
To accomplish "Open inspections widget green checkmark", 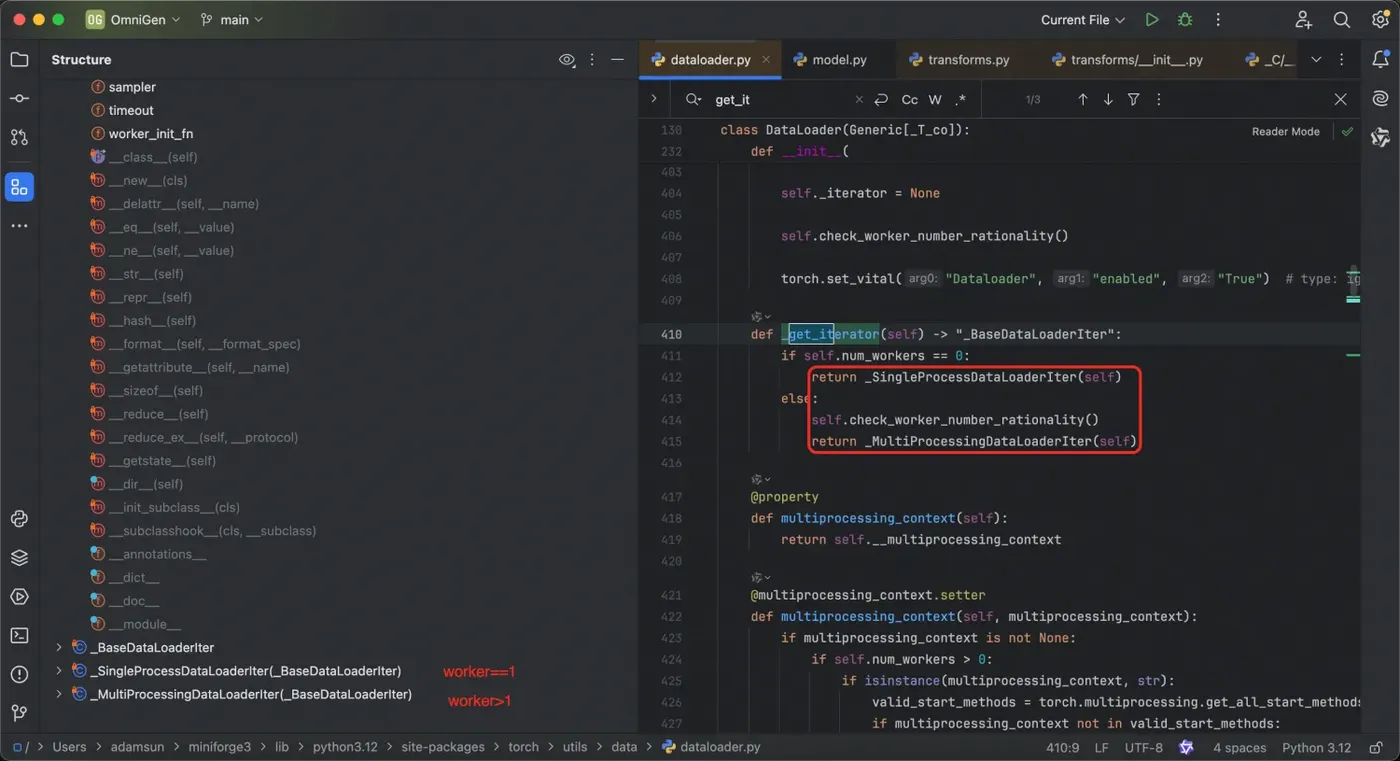I will (1347, 131).
